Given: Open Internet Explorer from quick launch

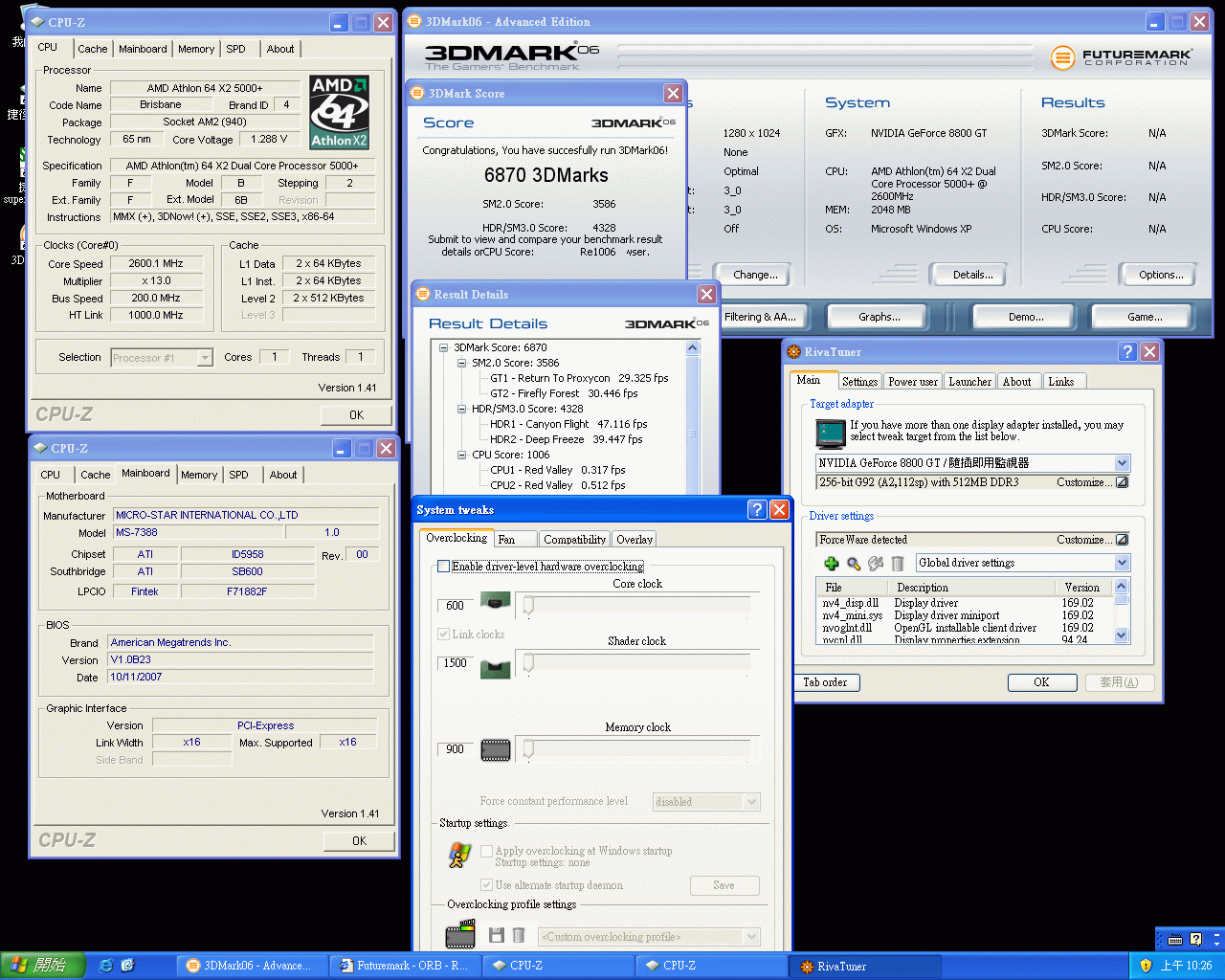Looking at the screenshot, I should 105,965.
